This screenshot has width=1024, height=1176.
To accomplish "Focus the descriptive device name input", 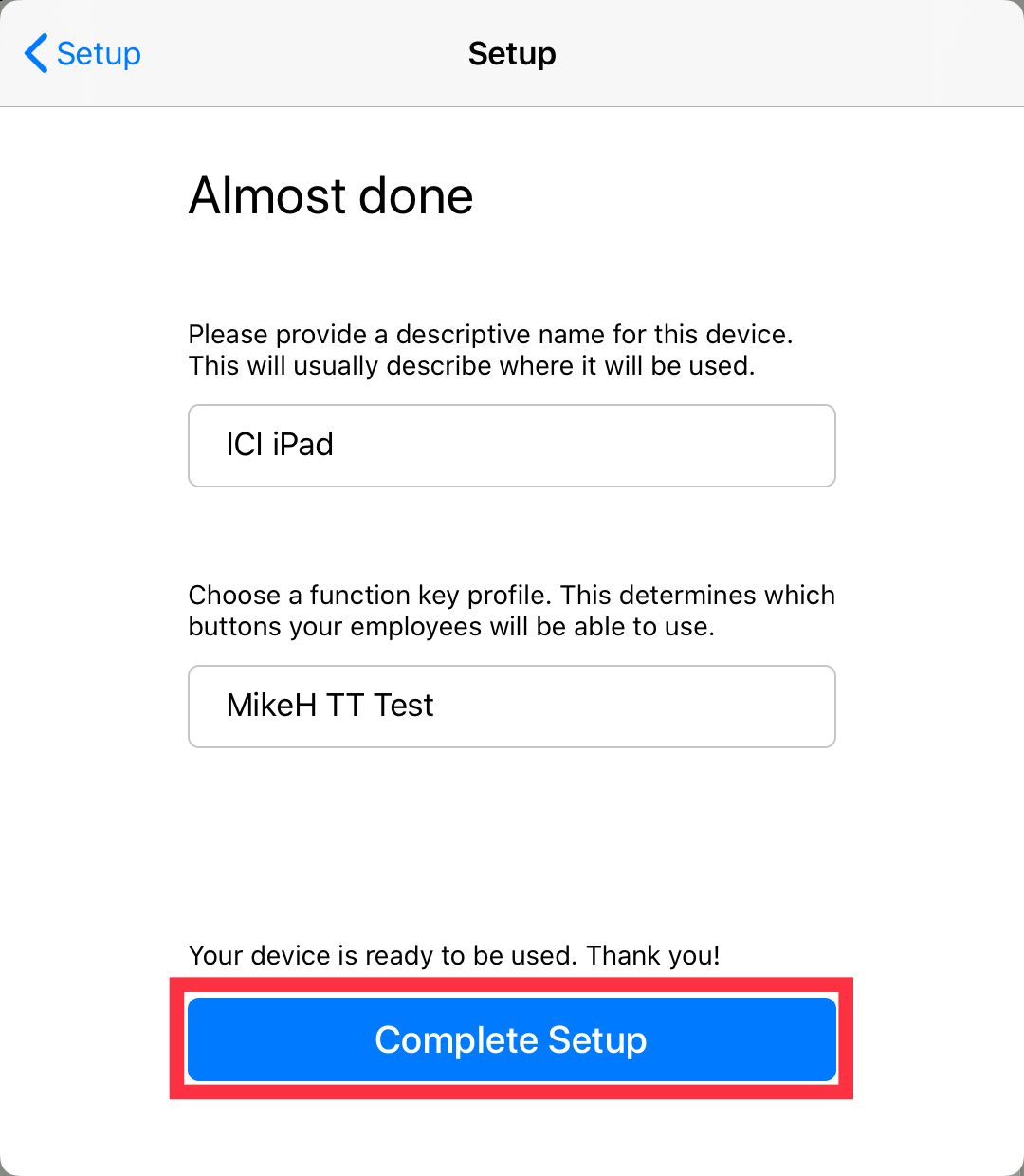I will coord(511,445).
